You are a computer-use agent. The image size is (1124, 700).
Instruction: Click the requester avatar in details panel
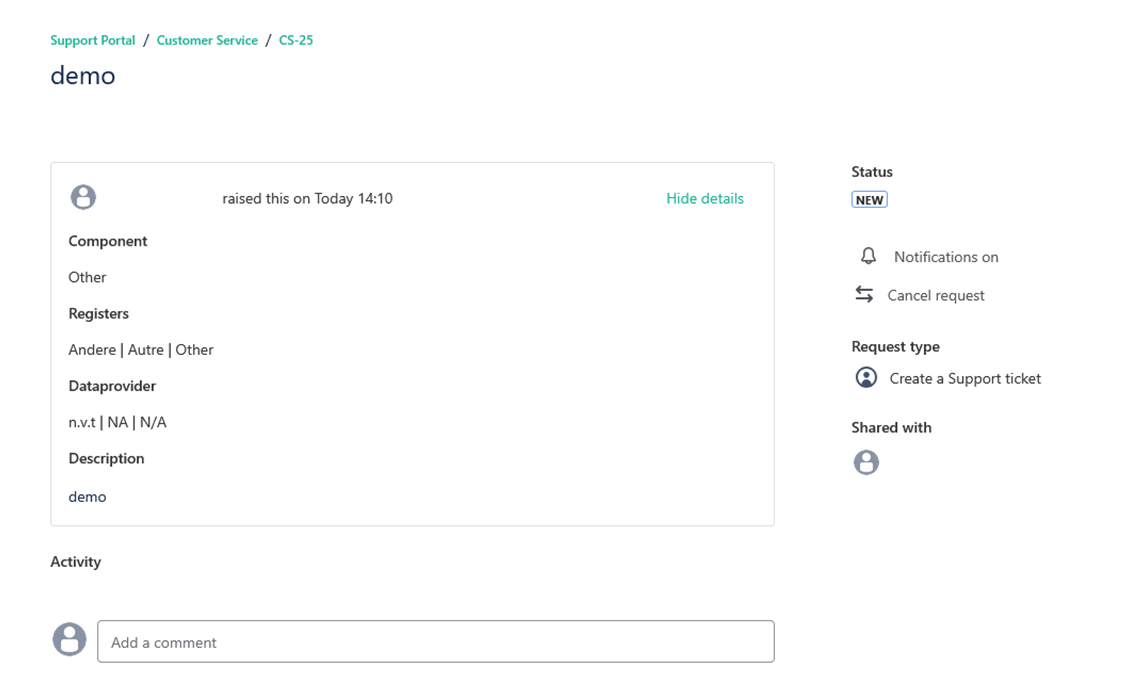(83, 197)
